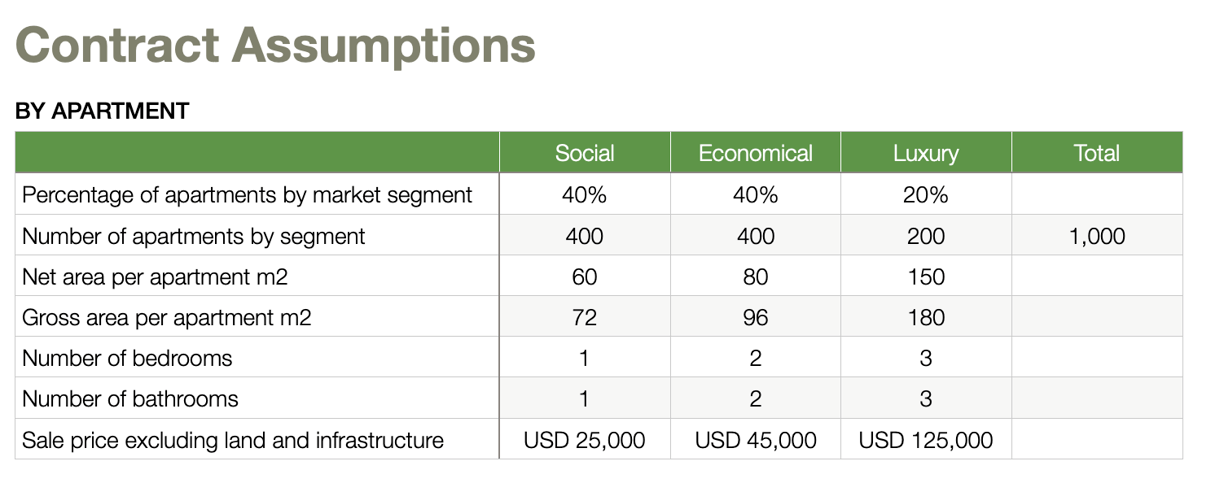1224x480 pixels.
Task: Click the Luxury column header
Action: 925,153
